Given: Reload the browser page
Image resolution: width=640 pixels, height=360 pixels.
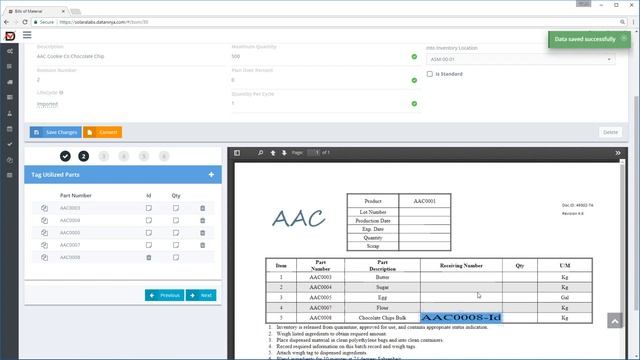Looking at the screenshot, I should click(25, 22).
